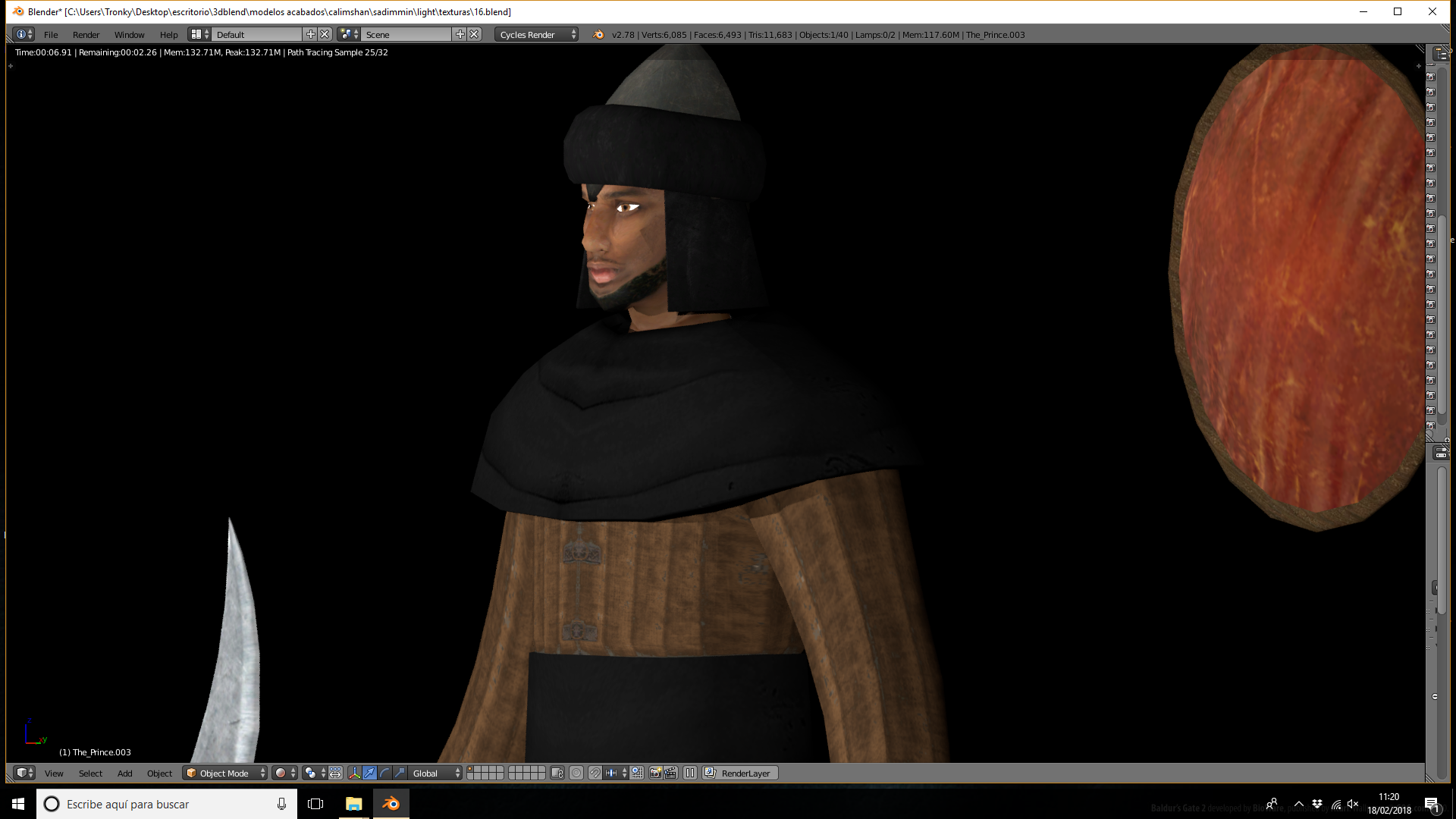The width and height of the screenshot is (1456, 819).
Task: Render OpenGL animation with clapperboard icon
Action: tap(671, 773)
